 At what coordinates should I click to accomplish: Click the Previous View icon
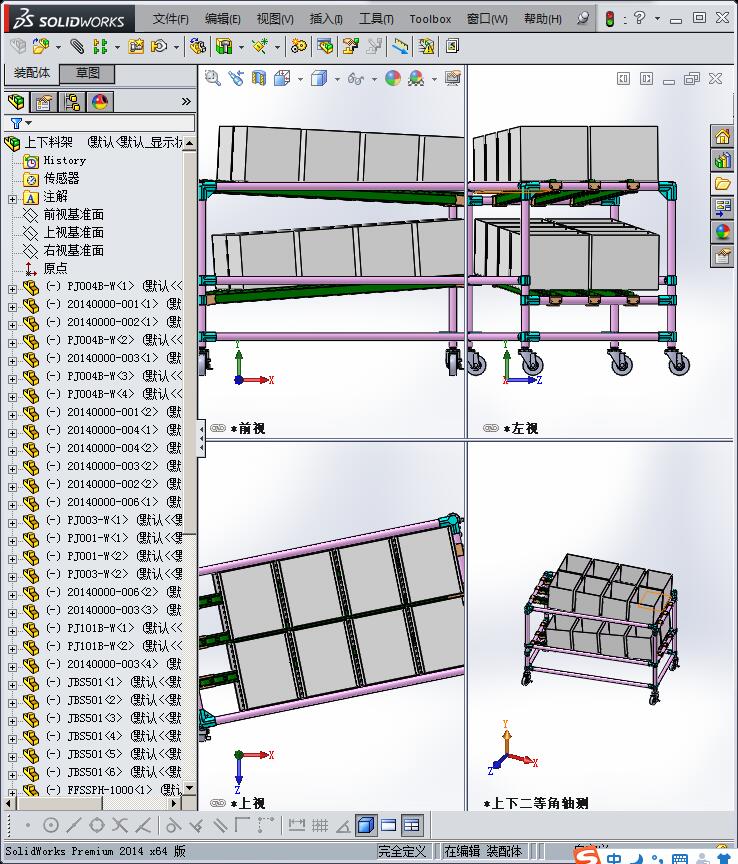coord(236,78)
